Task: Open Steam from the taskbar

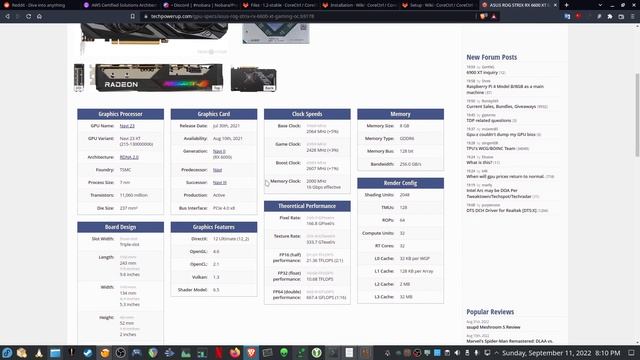Action: 88,353
